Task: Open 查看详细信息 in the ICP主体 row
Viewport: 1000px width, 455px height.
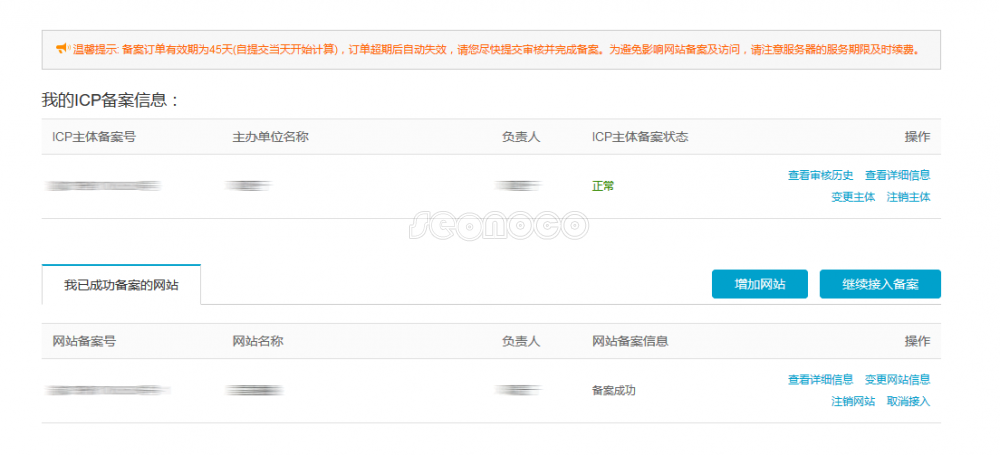Action: (897, 175)
